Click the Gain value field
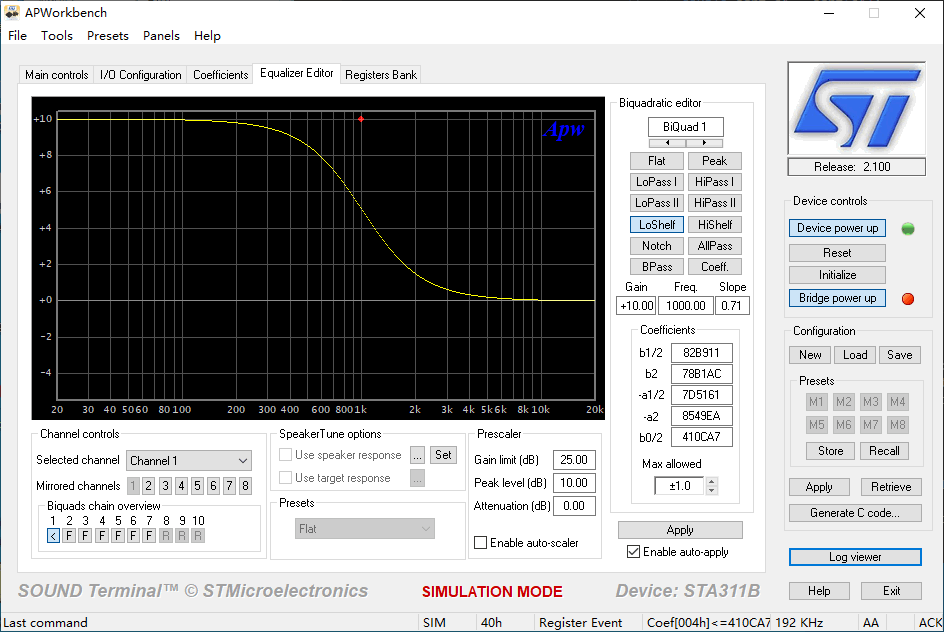Screen dimensions: 944x632 pyautogui.click(x=636, y=306)
